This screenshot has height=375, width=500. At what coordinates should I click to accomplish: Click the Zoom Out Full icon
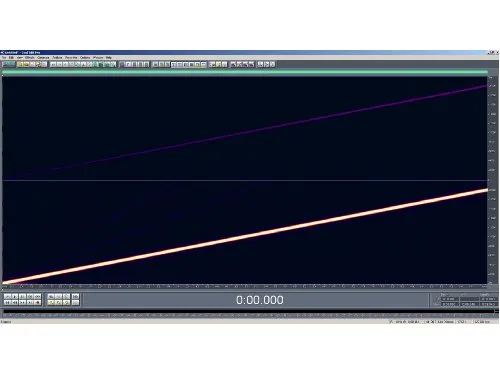tap(66, 296)
